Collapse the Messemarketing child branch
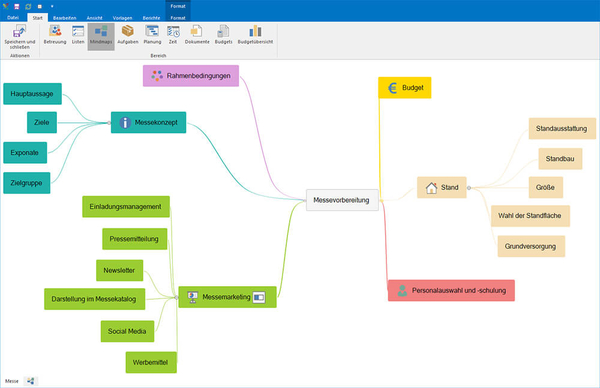This screenshot has height=388, width=600. pos(176,297)
